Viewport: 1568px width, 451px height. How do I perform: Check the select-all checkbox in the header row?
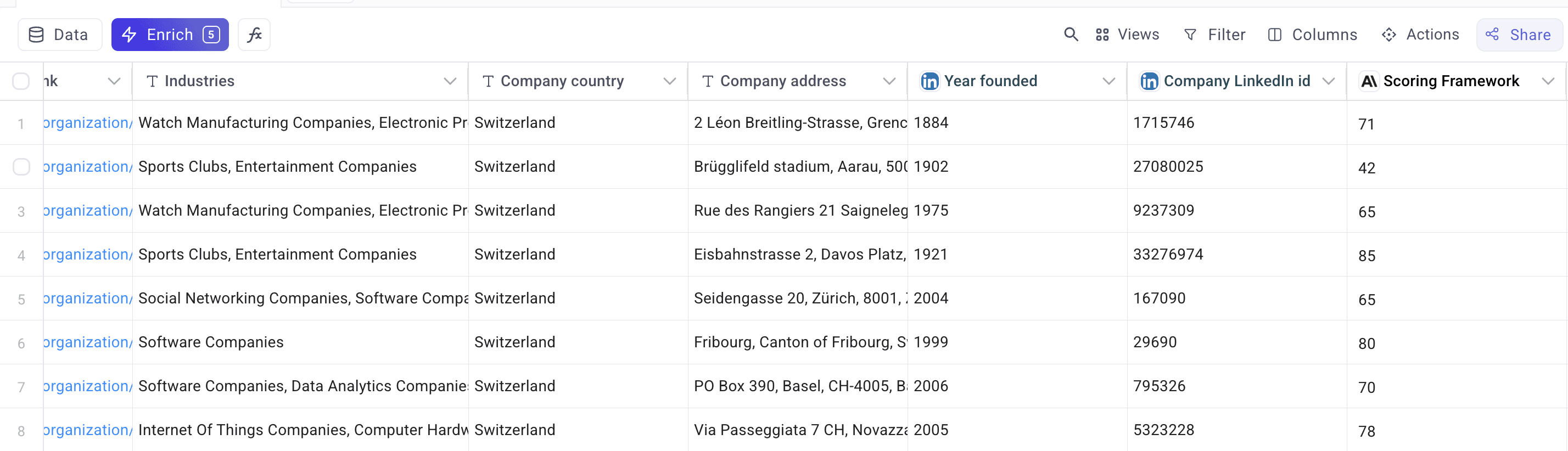[21, 80]
